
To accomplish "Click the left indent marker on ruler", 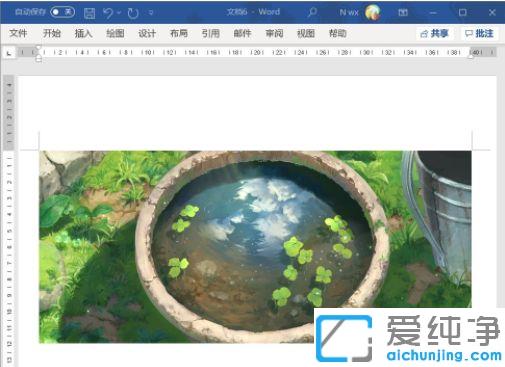I will pos(39,60).
